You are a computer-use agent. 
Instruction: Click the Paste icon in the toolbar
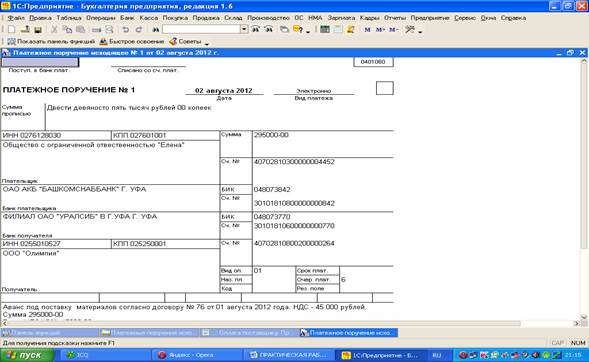coord(80,29)
